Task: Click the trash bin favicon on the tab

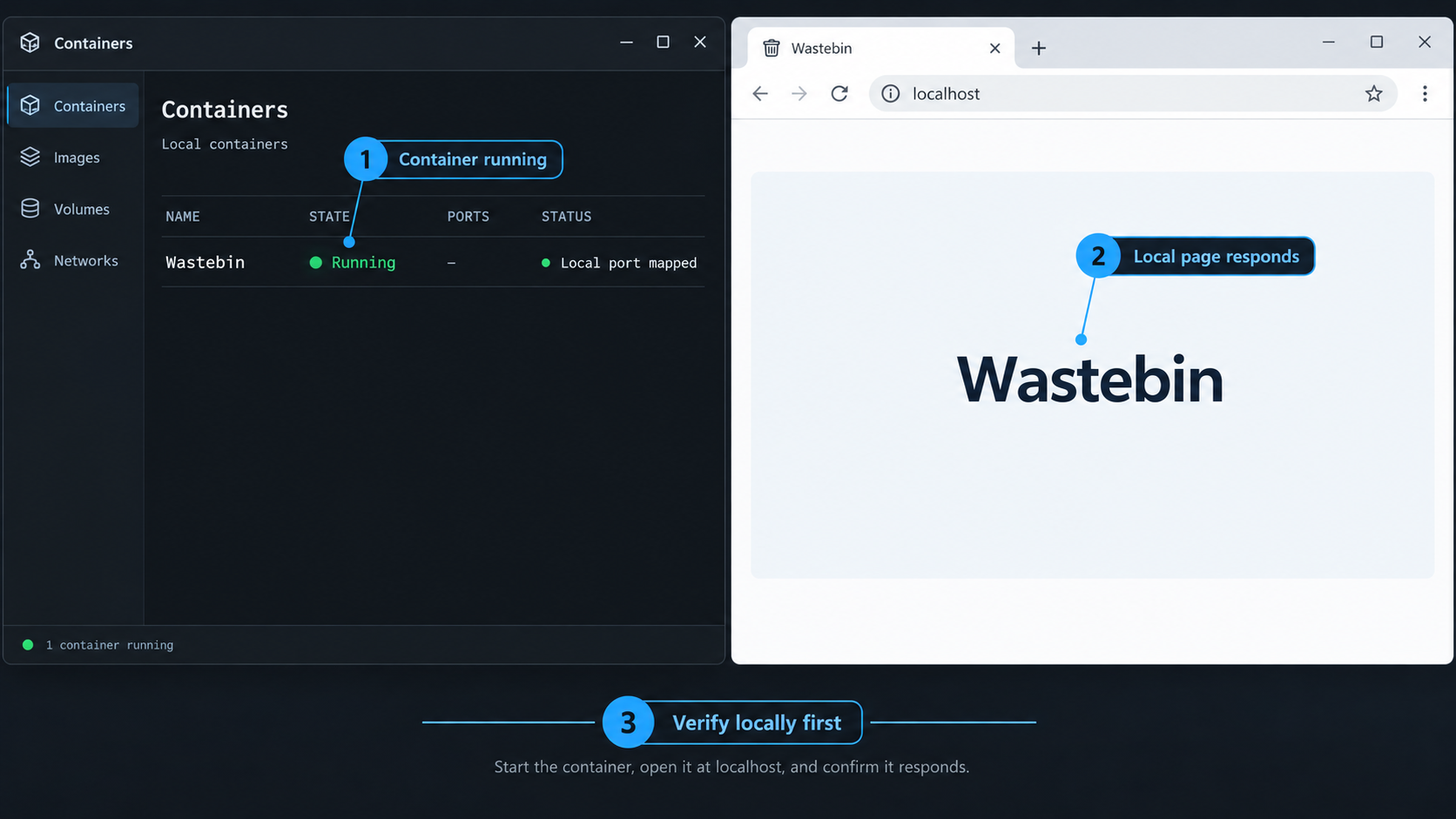Action: [772, 48]
